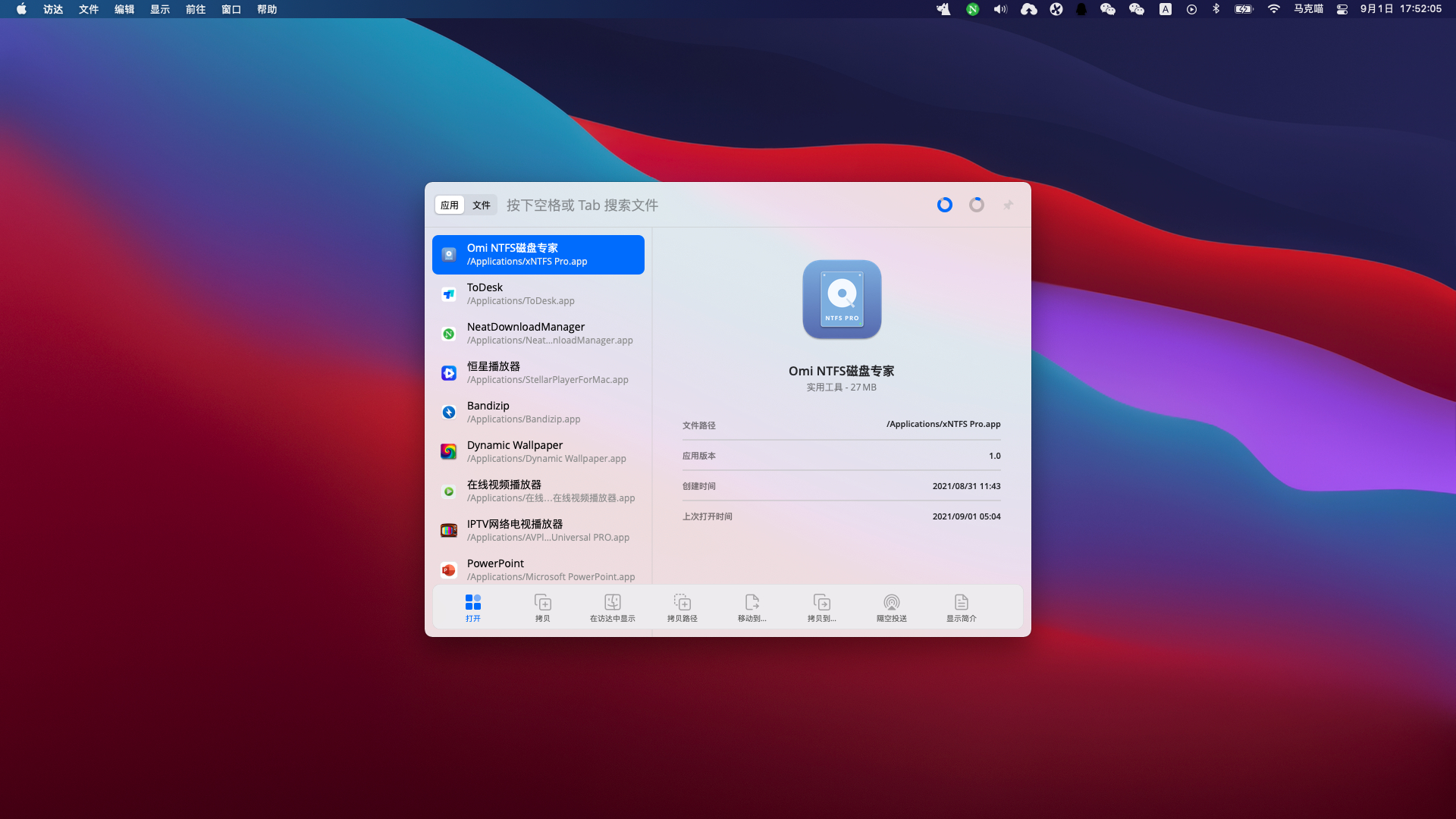The height and width of the screenshot is (819, 1456).
Task: Click the 隔空投送 (AirDrop) icon
Action: click(891, 603)
